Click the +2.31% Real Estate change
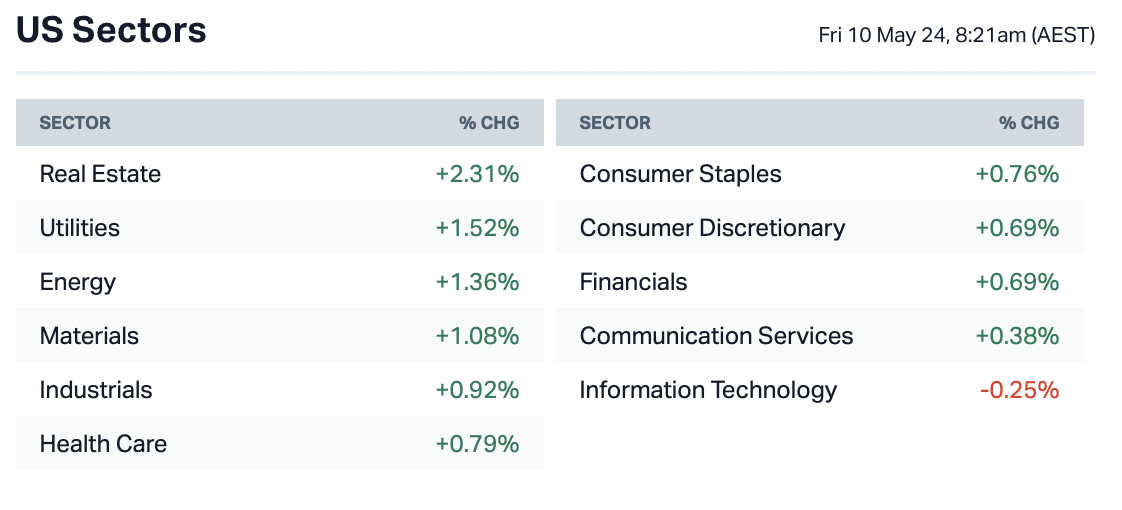This screenshot has height=510, width=1122. (x=477, y=174)
